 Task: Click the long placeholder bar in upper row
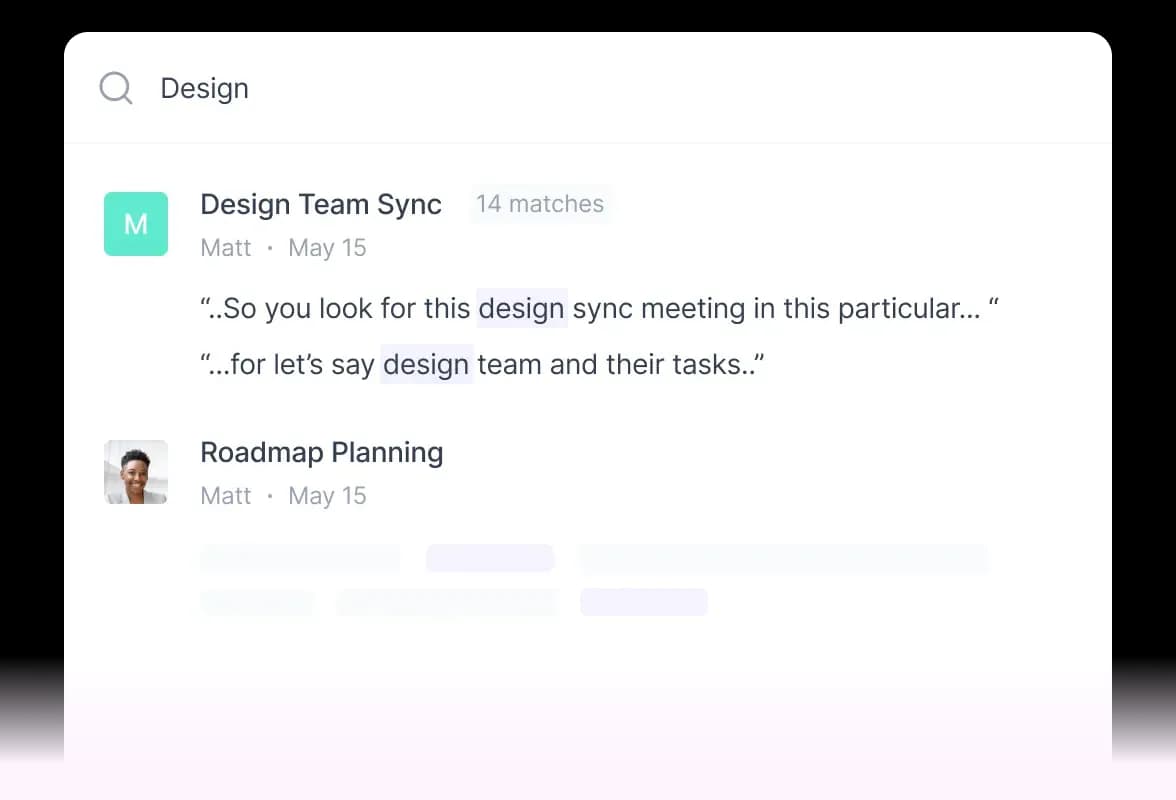783,558
